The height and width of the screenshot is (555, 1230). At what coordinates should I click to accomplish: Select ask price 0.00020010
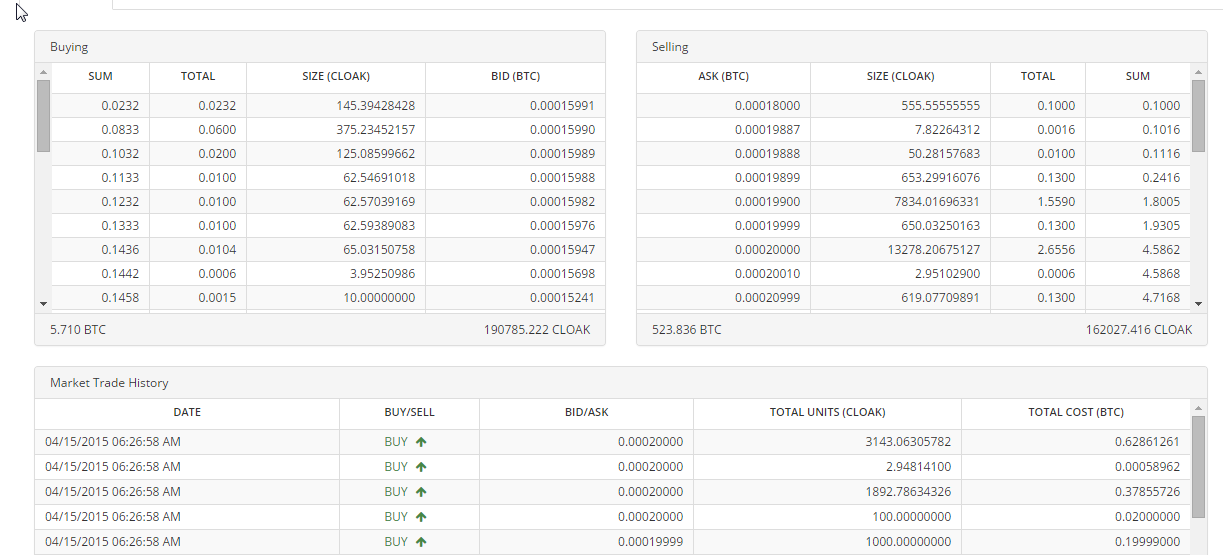(x=767, y=273)
